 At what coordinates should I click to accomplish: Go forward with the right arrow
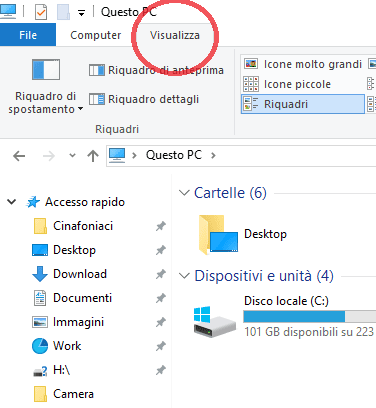(49, 156)
